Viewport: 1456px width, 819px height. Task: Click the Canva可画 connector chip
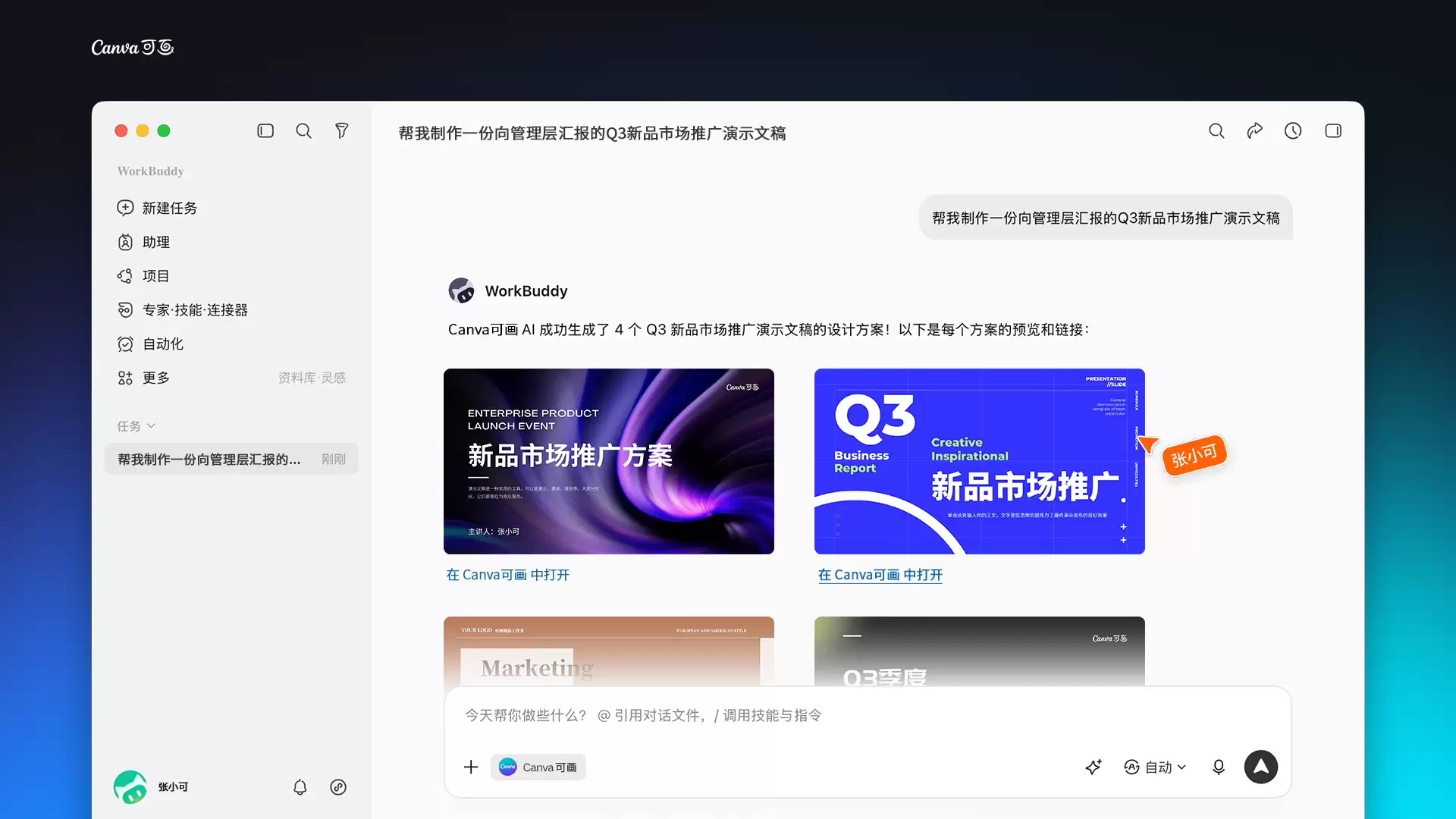pos(538,767)
